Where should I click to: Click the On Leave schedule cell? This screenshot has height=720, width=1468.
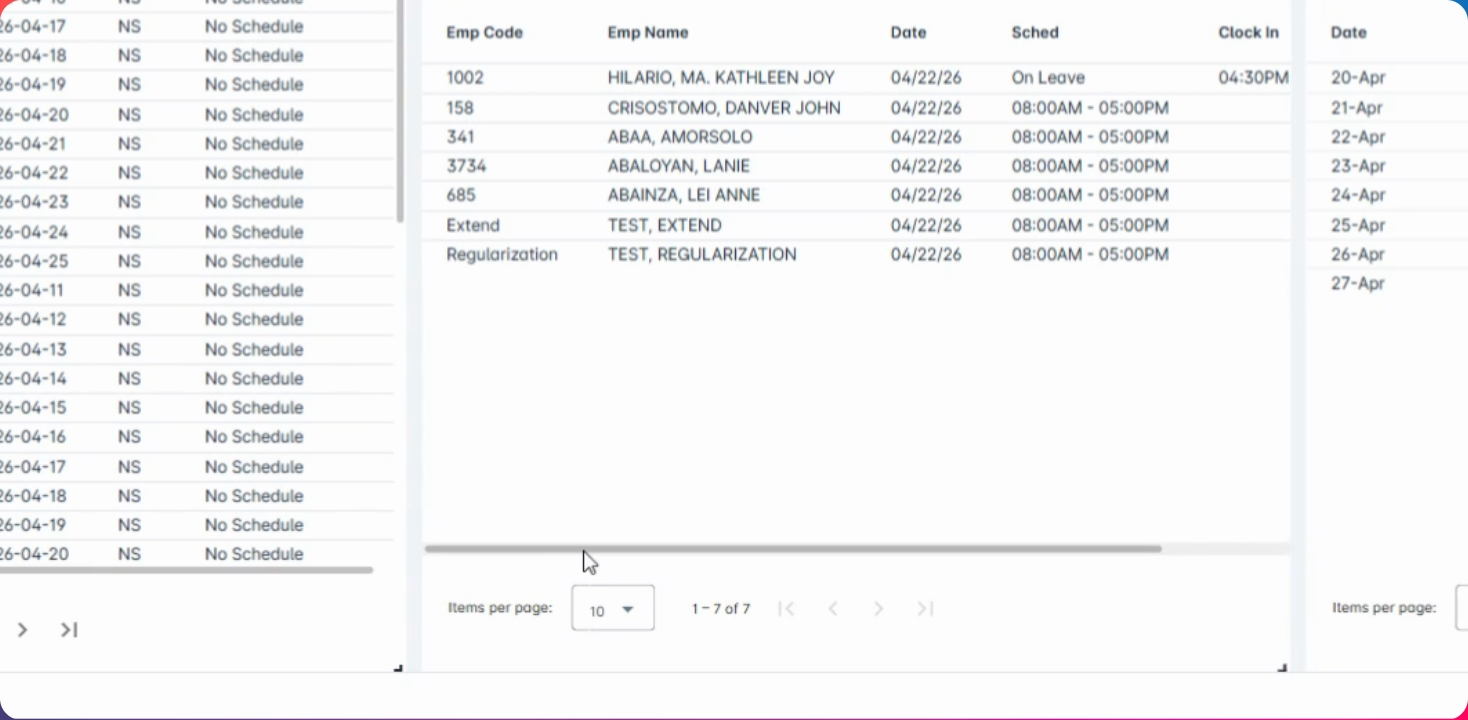pyautogui.click(x=1048, y=78)
